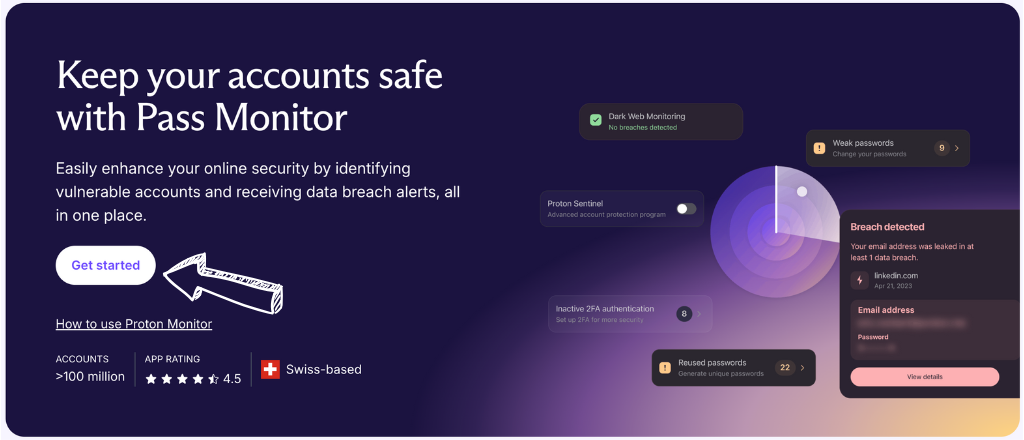Click the View details button
The height and width of the screenshot is (440, 1024).
[x=925, y=377]
